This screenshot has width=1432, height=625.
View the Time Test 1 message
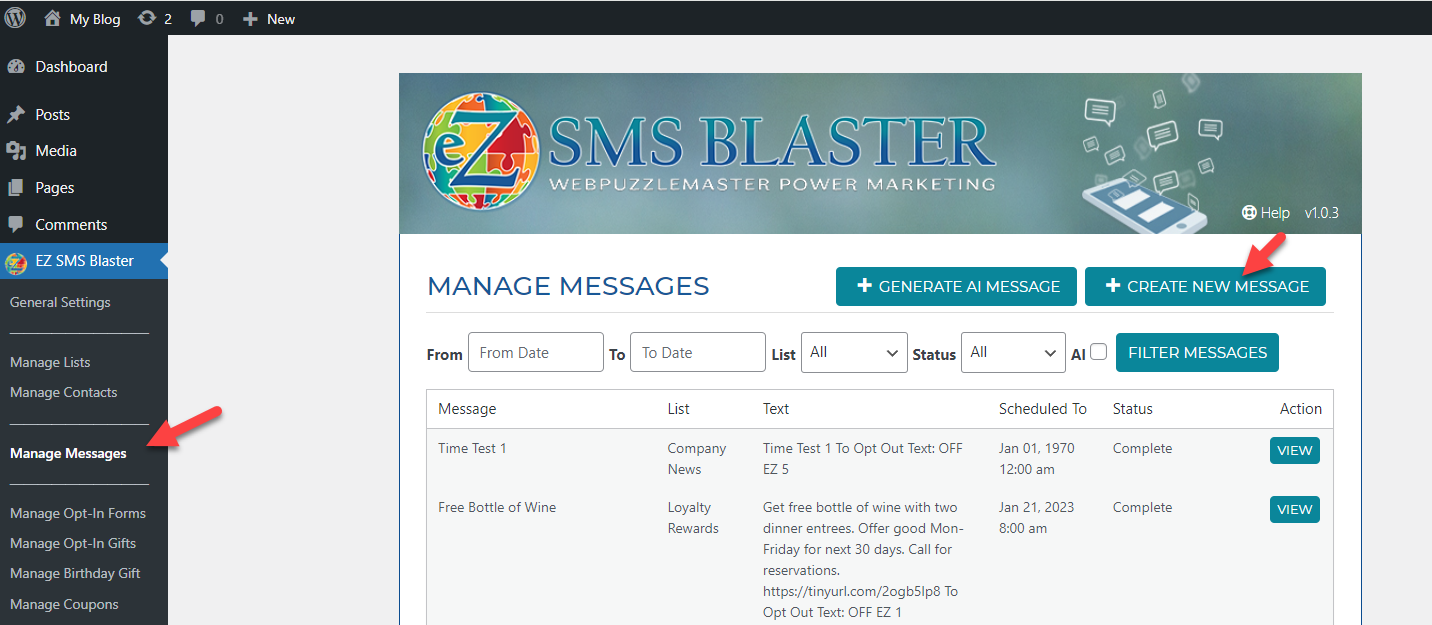1294,450
